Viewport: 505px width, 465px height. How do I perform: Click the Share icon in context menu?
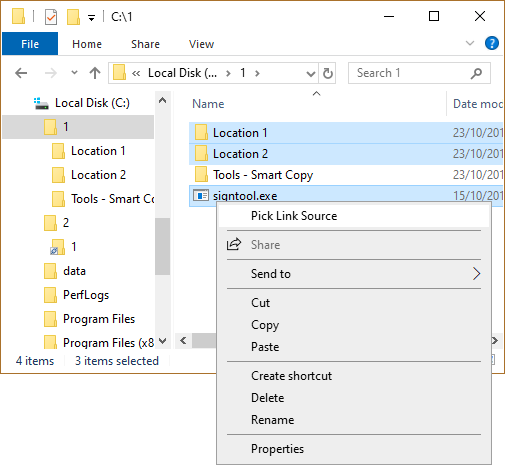(x=234, y=244)
